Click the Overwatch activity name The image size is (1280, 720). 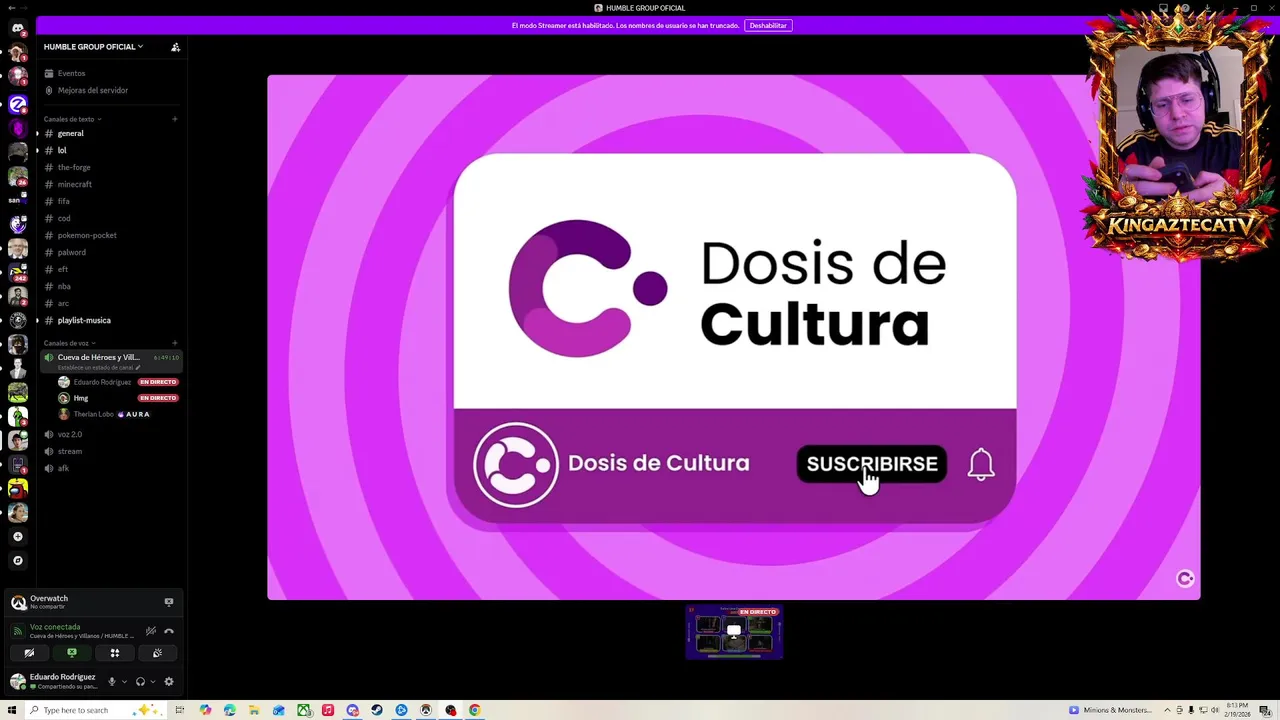pos(49,598)
